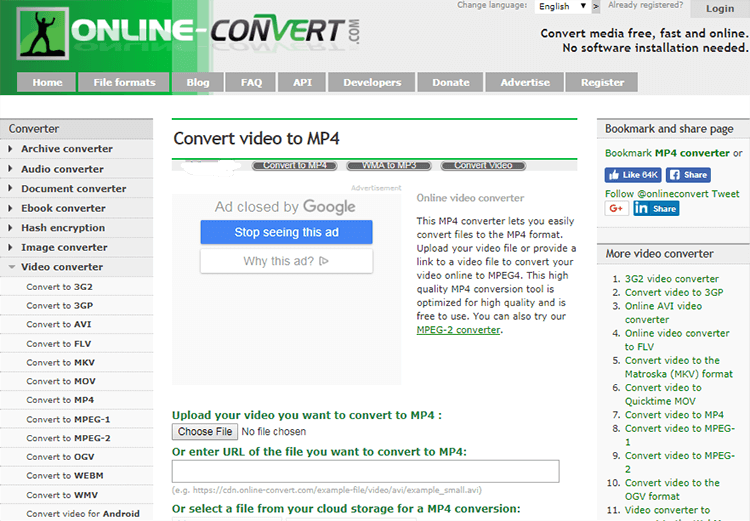The width and height of the screenshot is (750, 521).
Task: Click the WMA to MP3 ad pill
Action: [389, 166]
